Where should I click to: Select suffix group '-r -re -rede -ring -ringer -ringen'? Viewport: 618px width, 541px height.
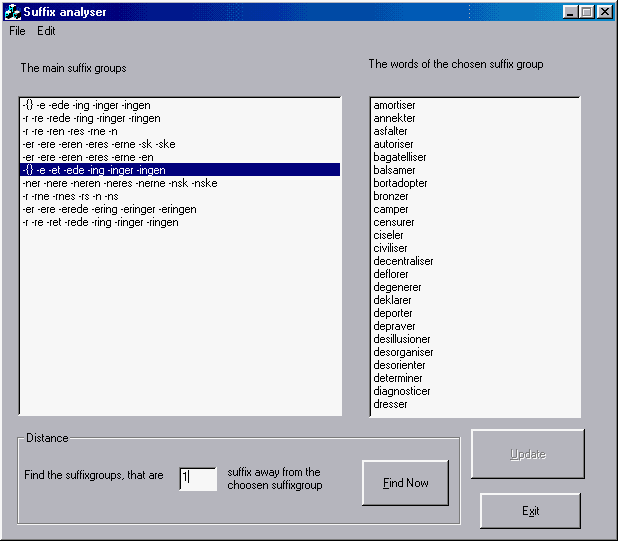point(180,118)
